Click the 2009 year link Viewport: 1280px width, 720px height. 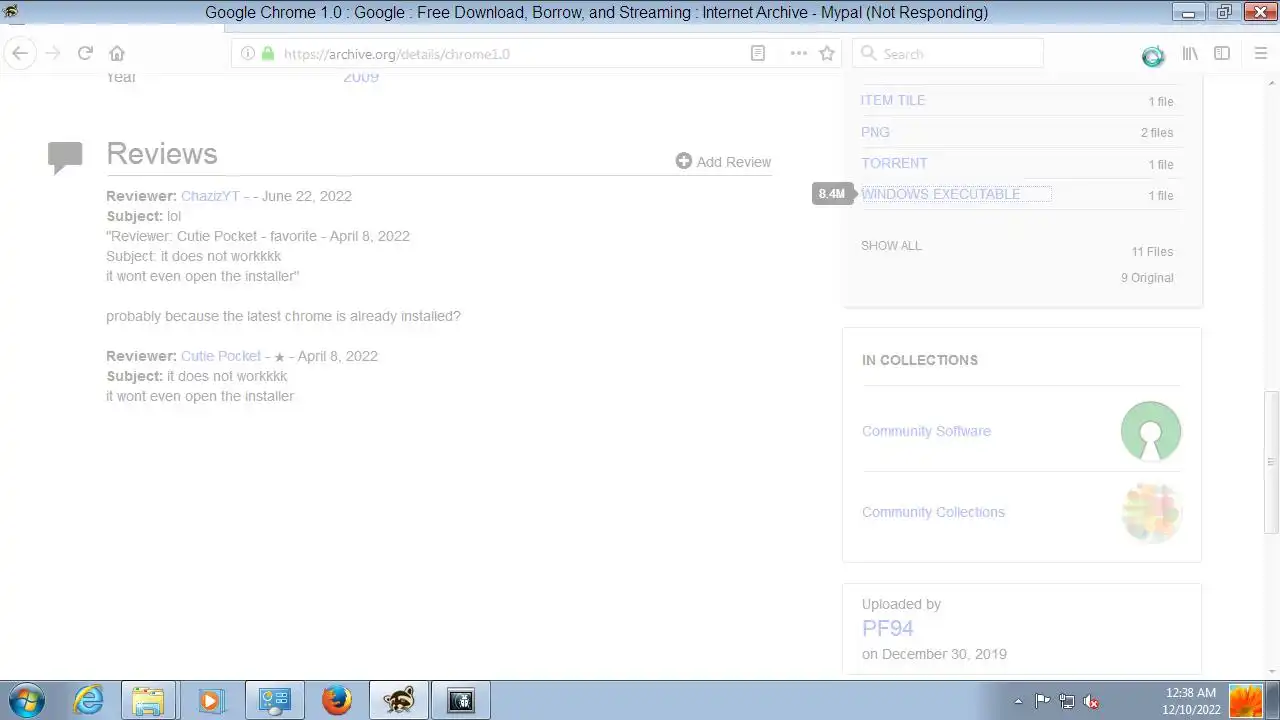point(361,76)
